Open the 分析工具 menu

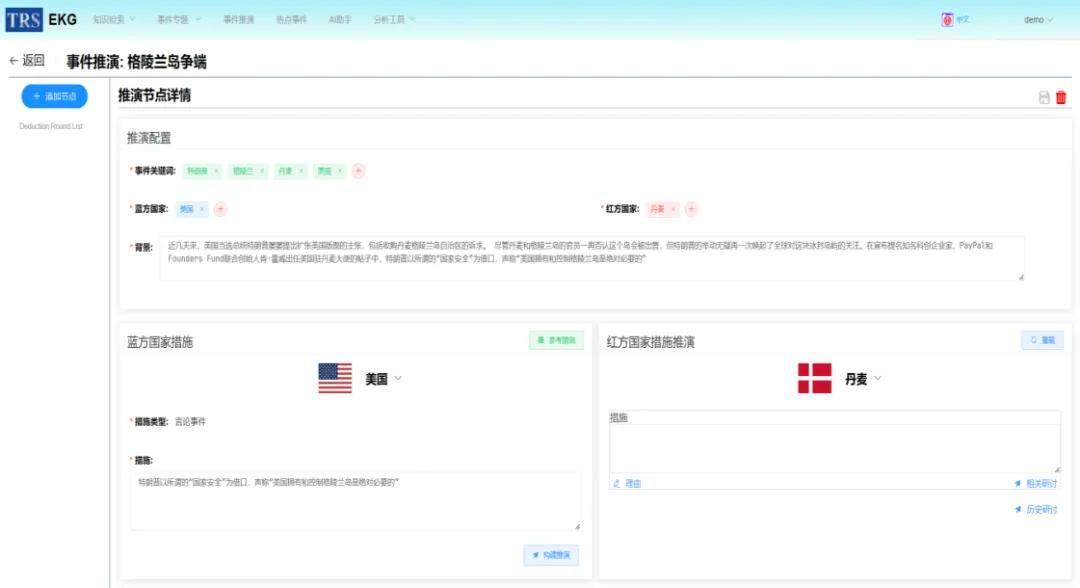click(393, 20)
